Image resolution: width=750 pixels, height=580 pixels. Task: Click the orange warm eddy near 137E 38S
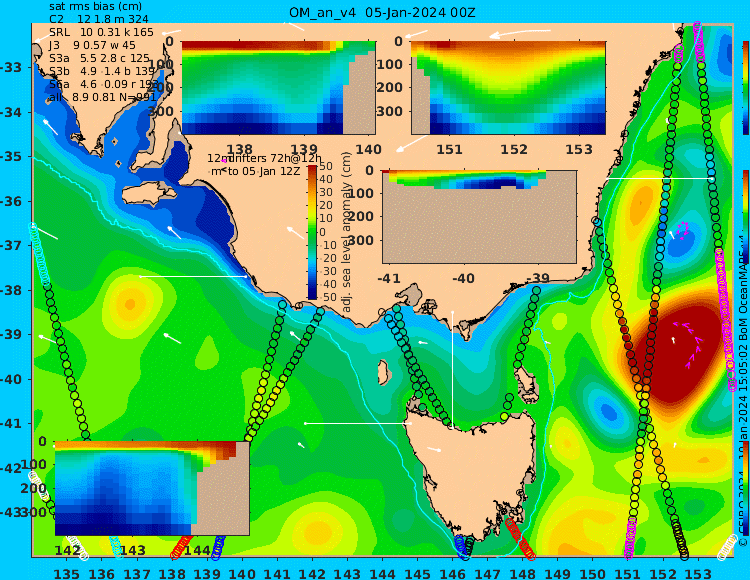click(x=129, y=304)
